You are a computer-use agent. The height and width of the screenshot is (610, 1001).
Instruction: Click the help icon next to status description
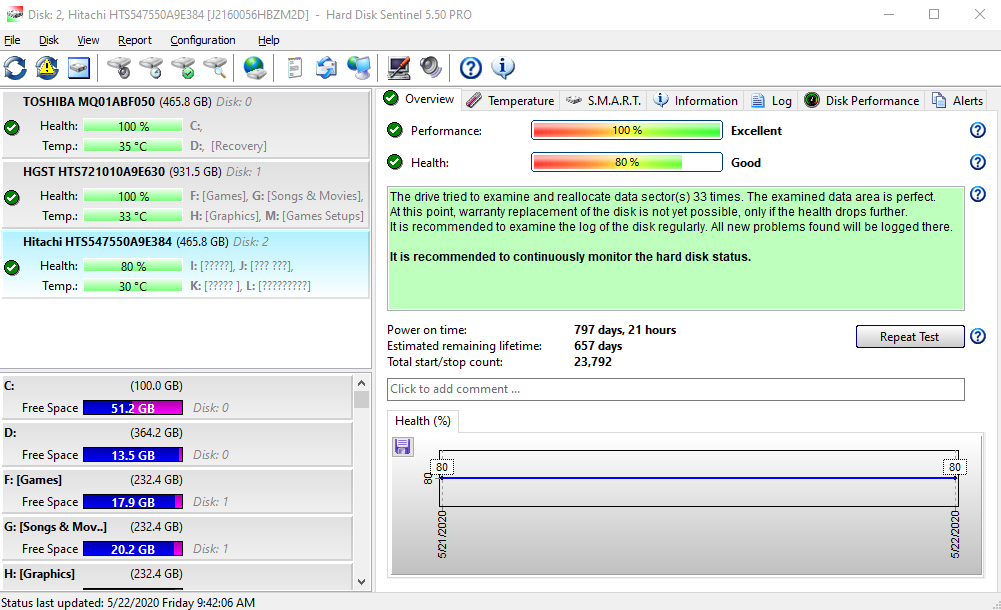pos(977,194)
